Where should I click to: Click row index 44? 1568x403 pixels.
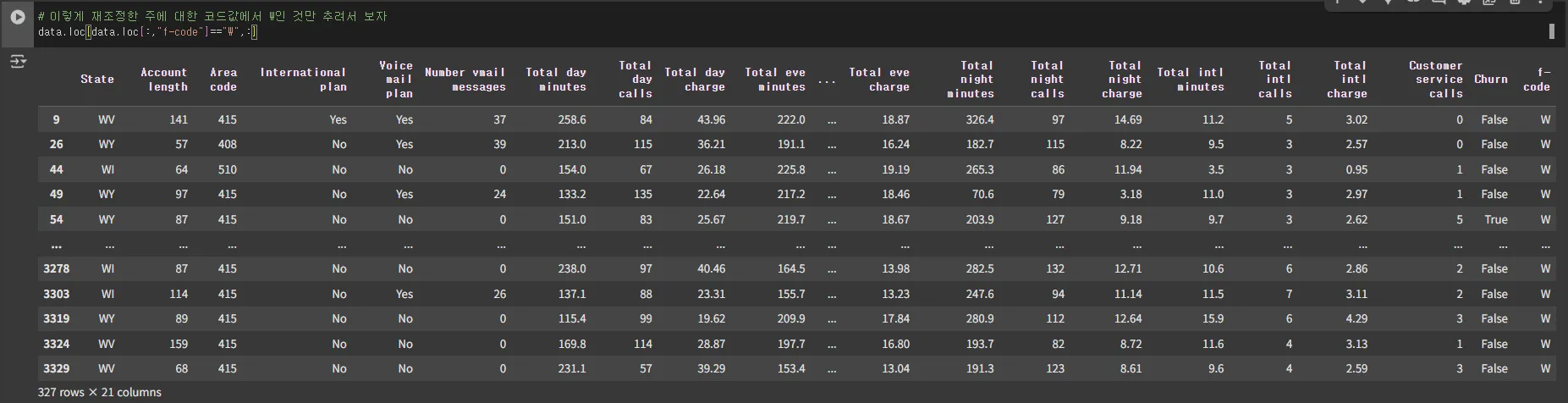pyautogui.click(x=56, y=169)
